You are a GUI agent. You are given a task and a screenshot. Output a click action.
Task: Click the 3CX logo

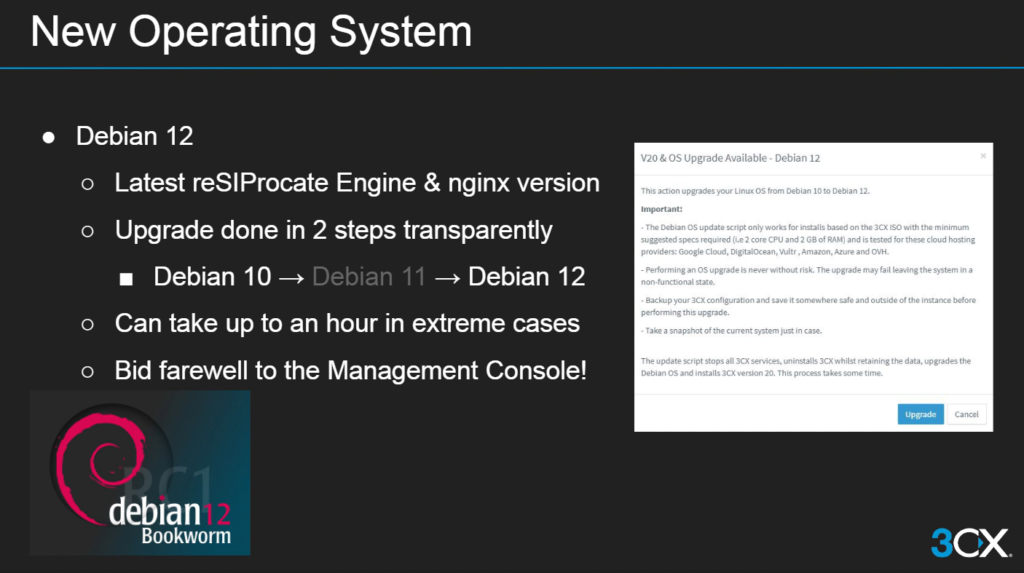pos(970,542)
